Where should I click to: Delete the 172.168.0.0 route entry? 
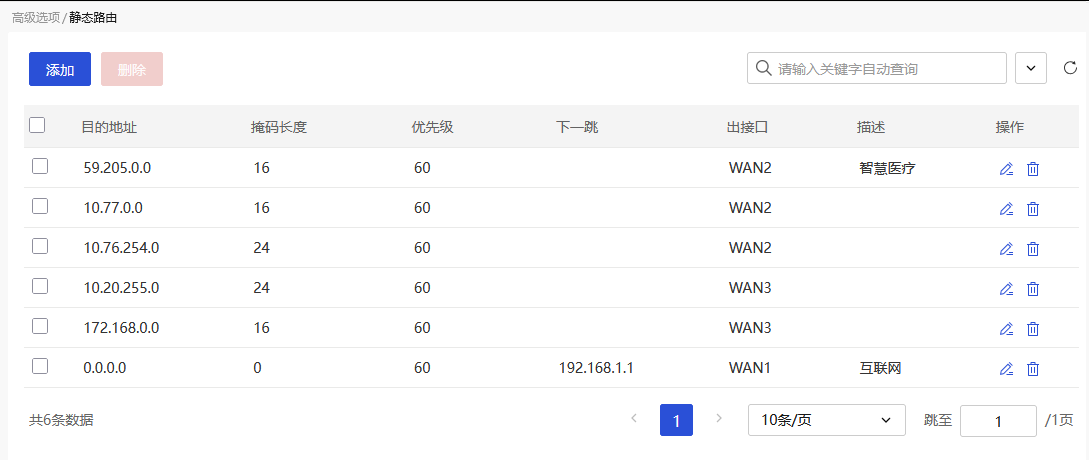point(1033,329)
